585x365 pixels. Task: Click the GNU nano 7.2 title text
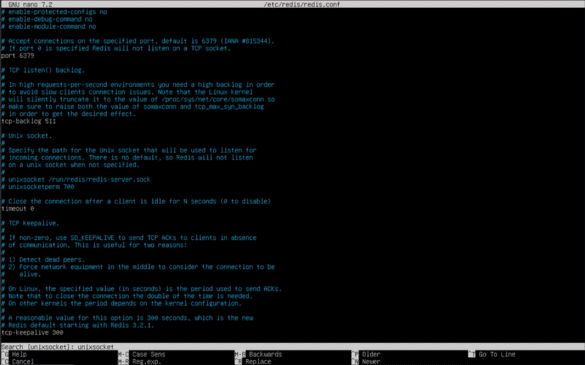[30, 4]
